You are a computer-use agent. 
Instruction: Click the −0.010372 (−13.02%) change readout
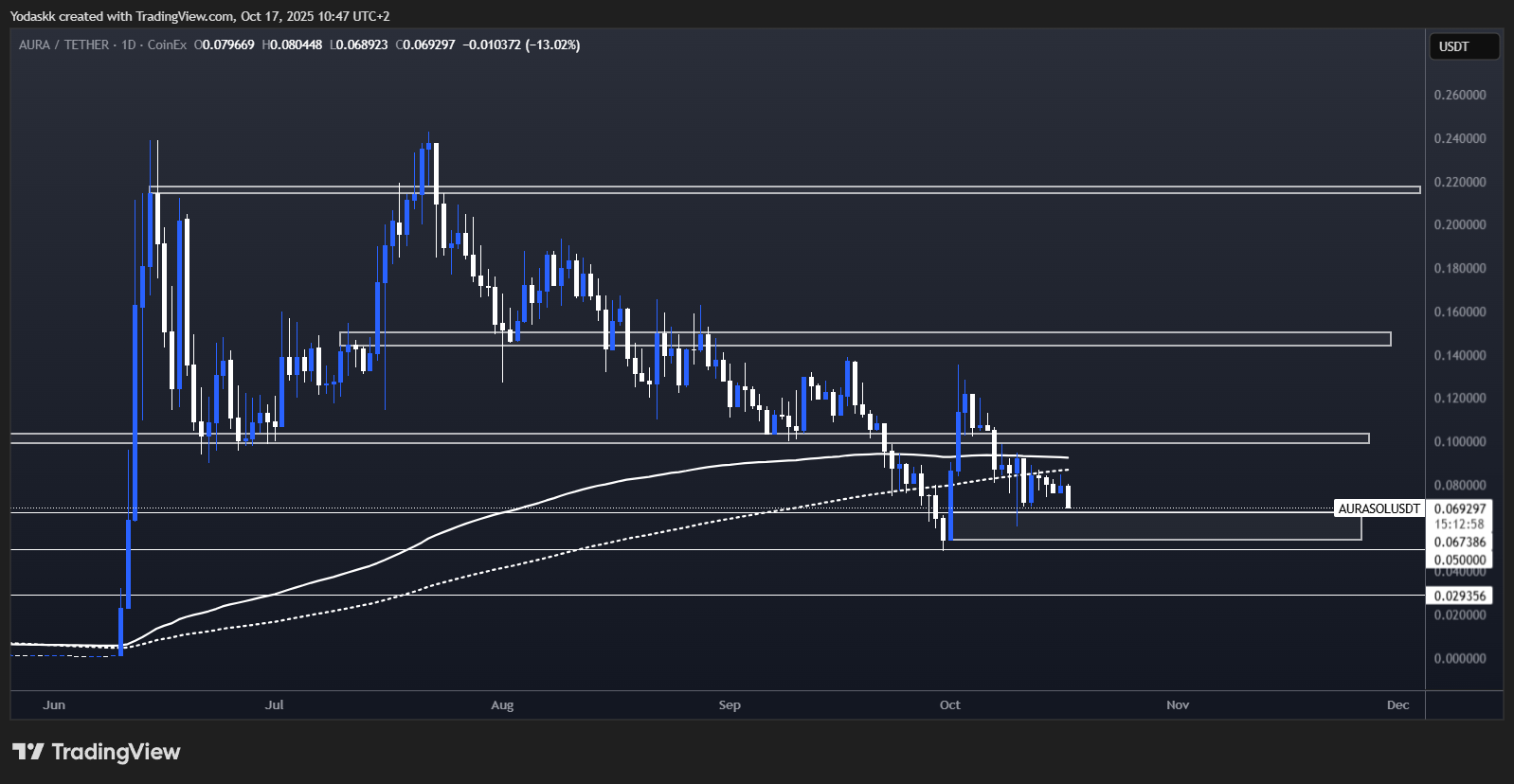click(x=521, y=45)
